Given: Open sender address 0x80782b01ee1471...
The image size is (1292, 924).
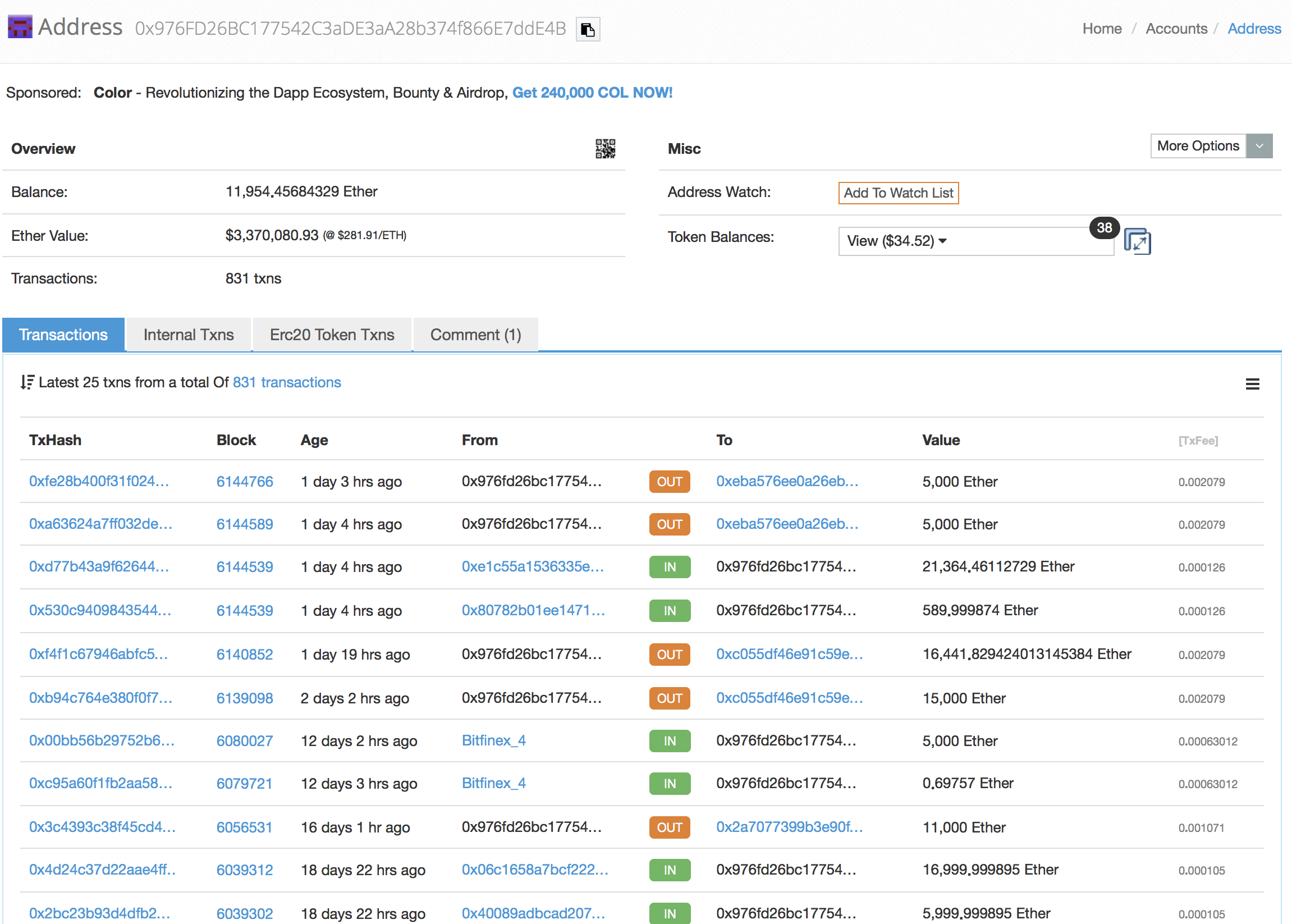Looking at the screenshot, I should 534,611.
